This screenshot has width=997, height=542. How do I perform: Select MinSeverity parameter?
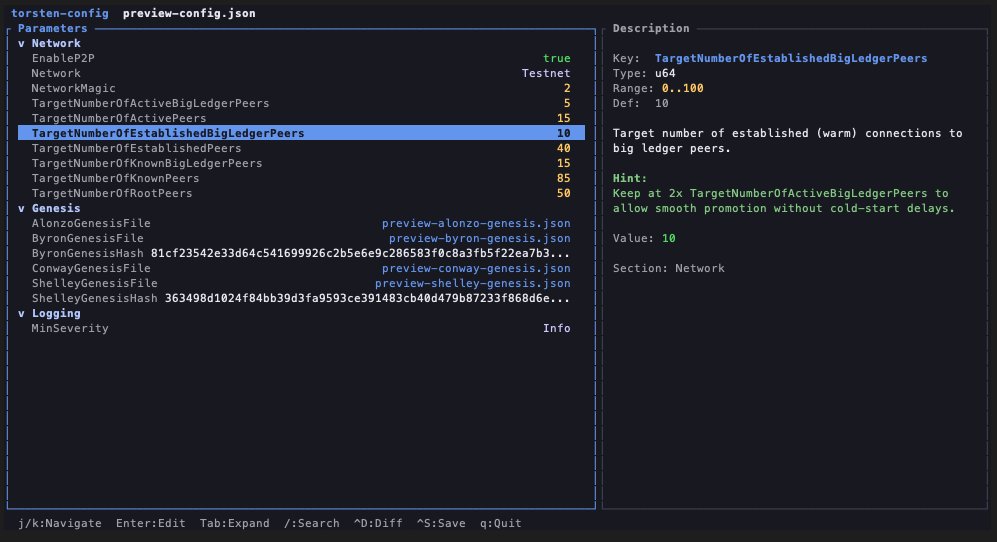[301, 328]
